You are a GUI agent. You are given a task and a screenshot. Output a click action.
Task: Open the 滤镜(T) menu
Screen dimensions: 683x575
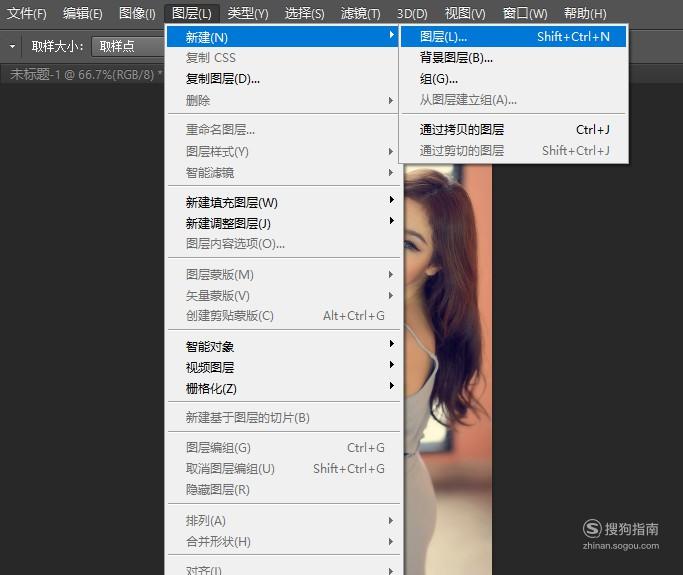point(361,14)
